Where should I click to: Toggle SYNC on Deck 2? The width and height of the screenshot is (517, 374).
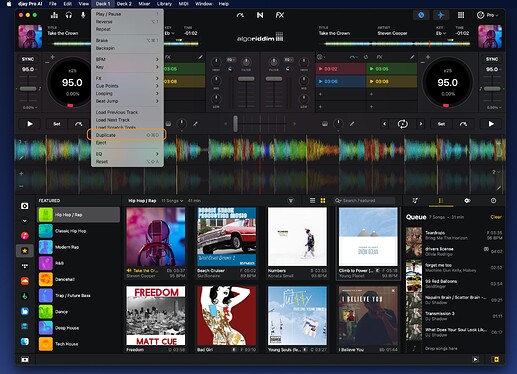(x=492, y=59)
